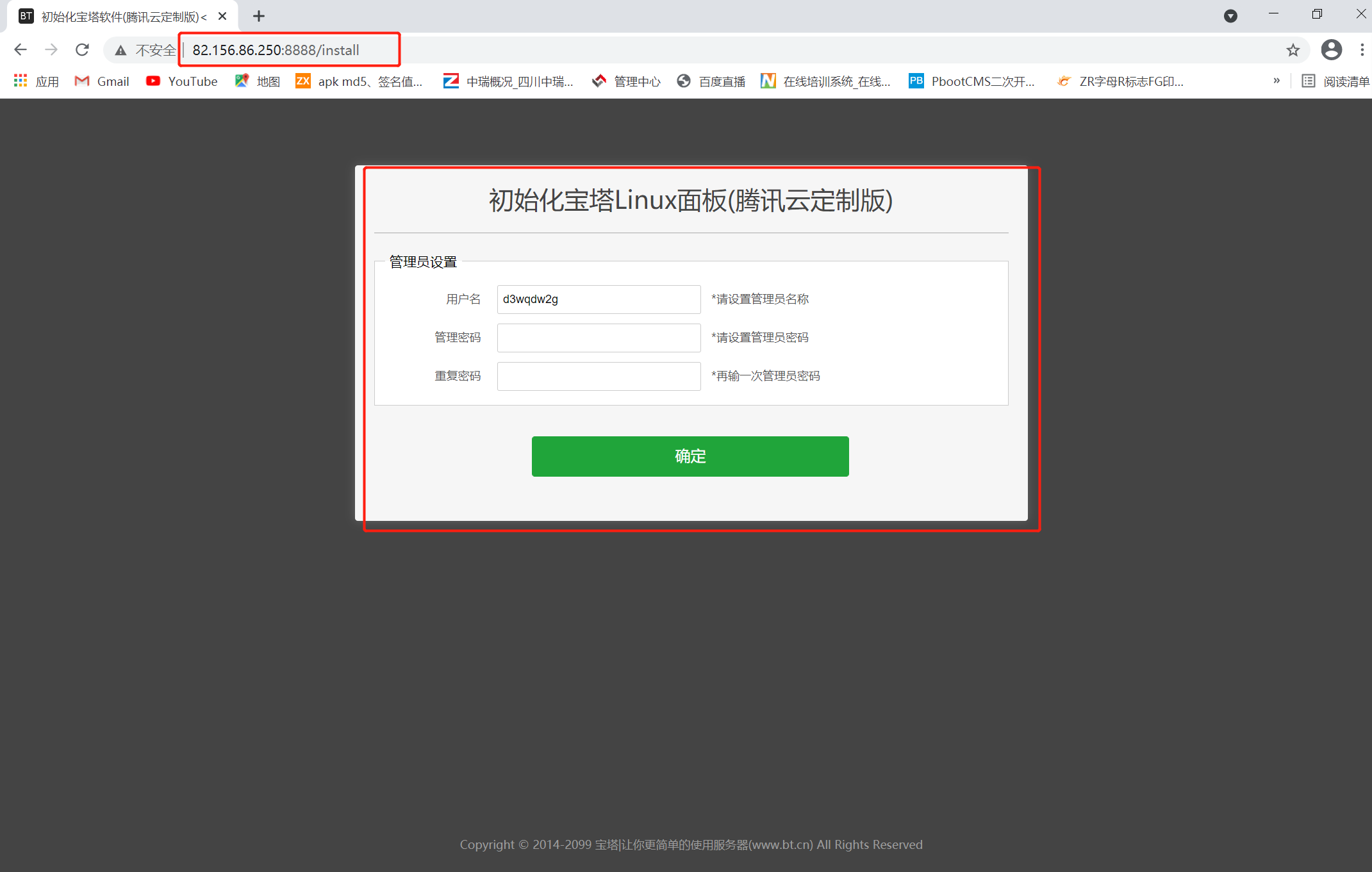Viewport: 1372px width, 872px height.
Task: Open the 在线培训系统 bookmark
Action: point(825,81)
